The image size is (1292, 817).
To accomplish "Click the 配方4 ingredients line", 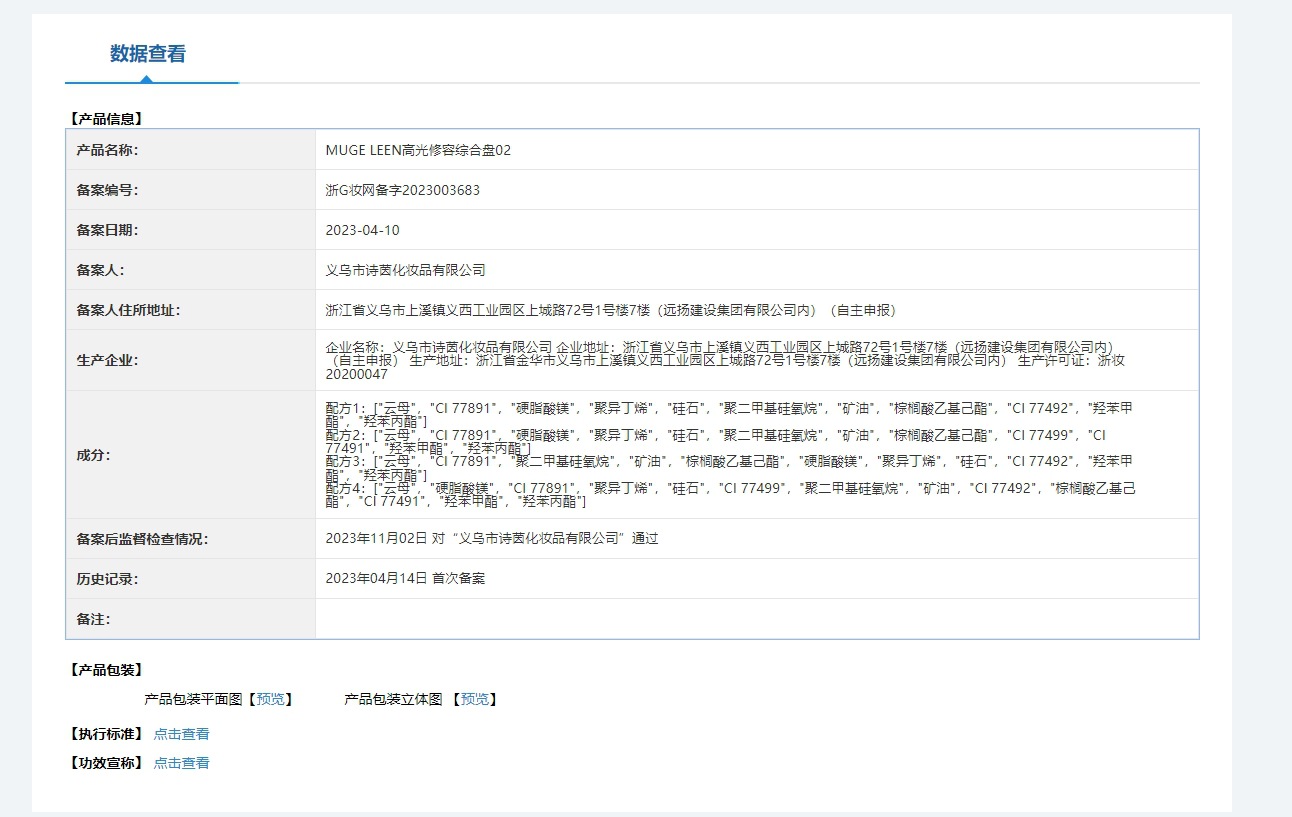I will coord(731,495).
